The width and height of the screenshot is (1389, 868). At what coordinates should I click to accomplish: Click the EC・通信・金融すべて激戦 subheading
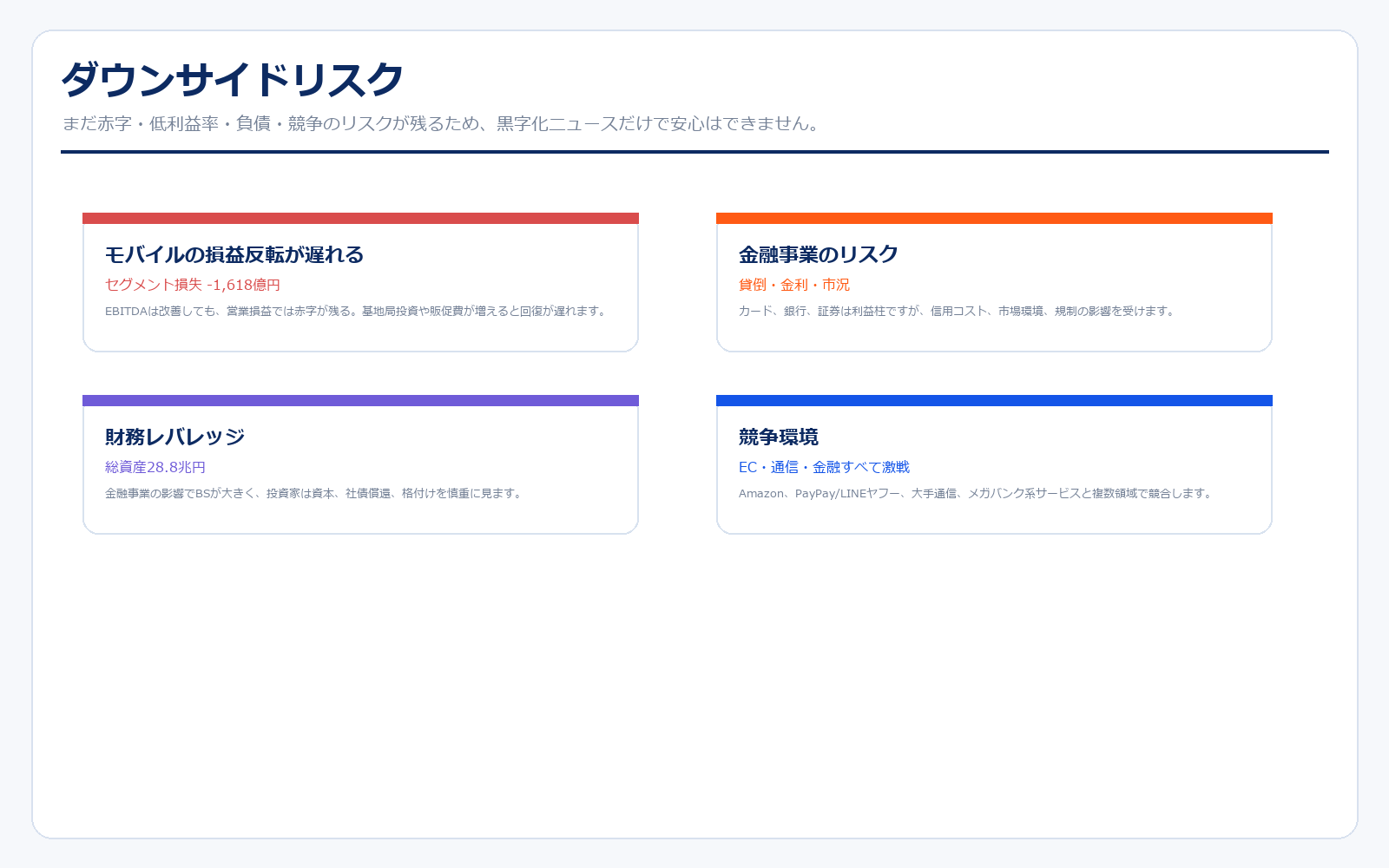824,467
